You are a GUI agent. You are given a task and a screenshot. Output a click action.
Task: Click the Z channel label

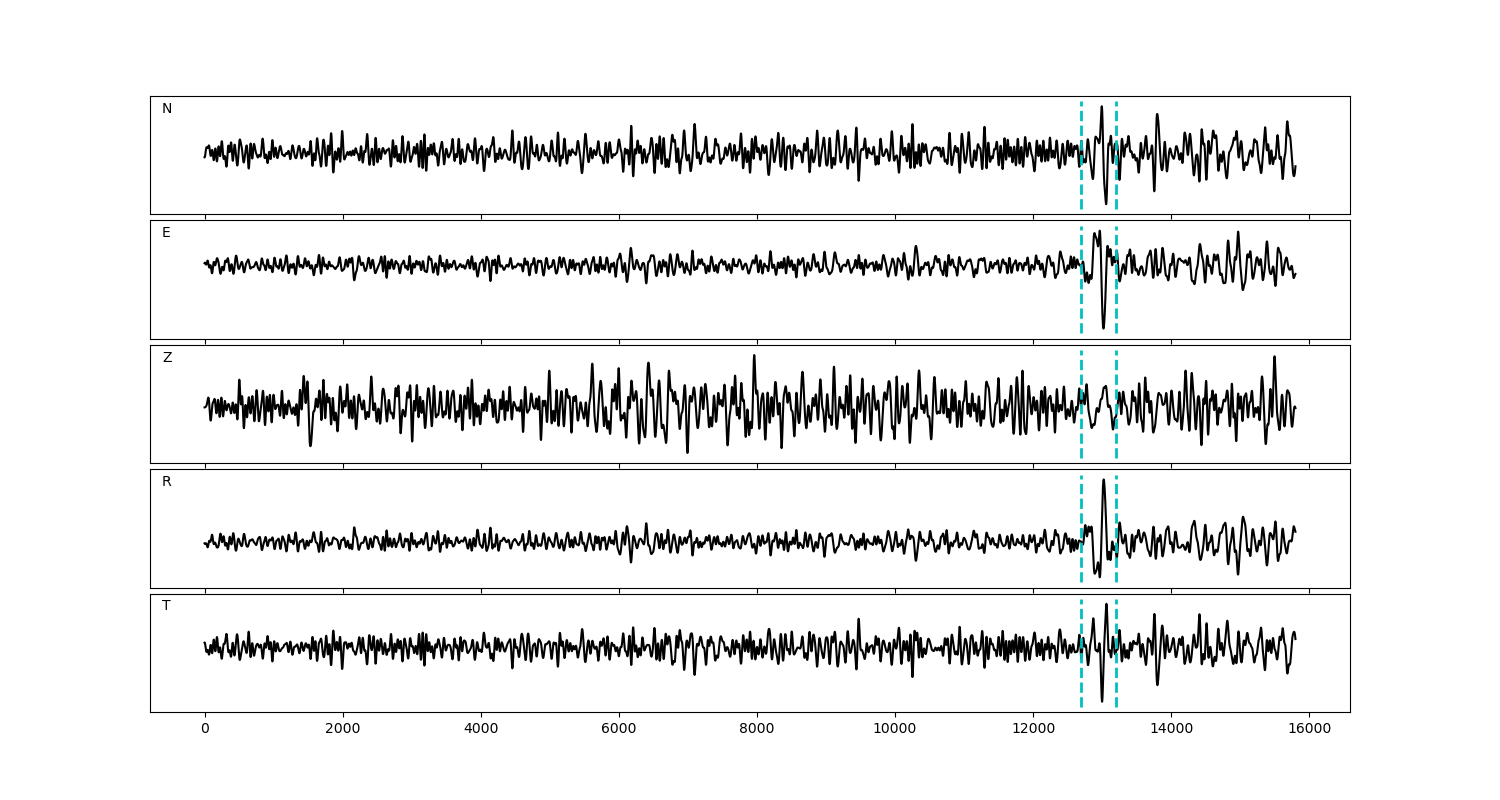pos(167,358)
